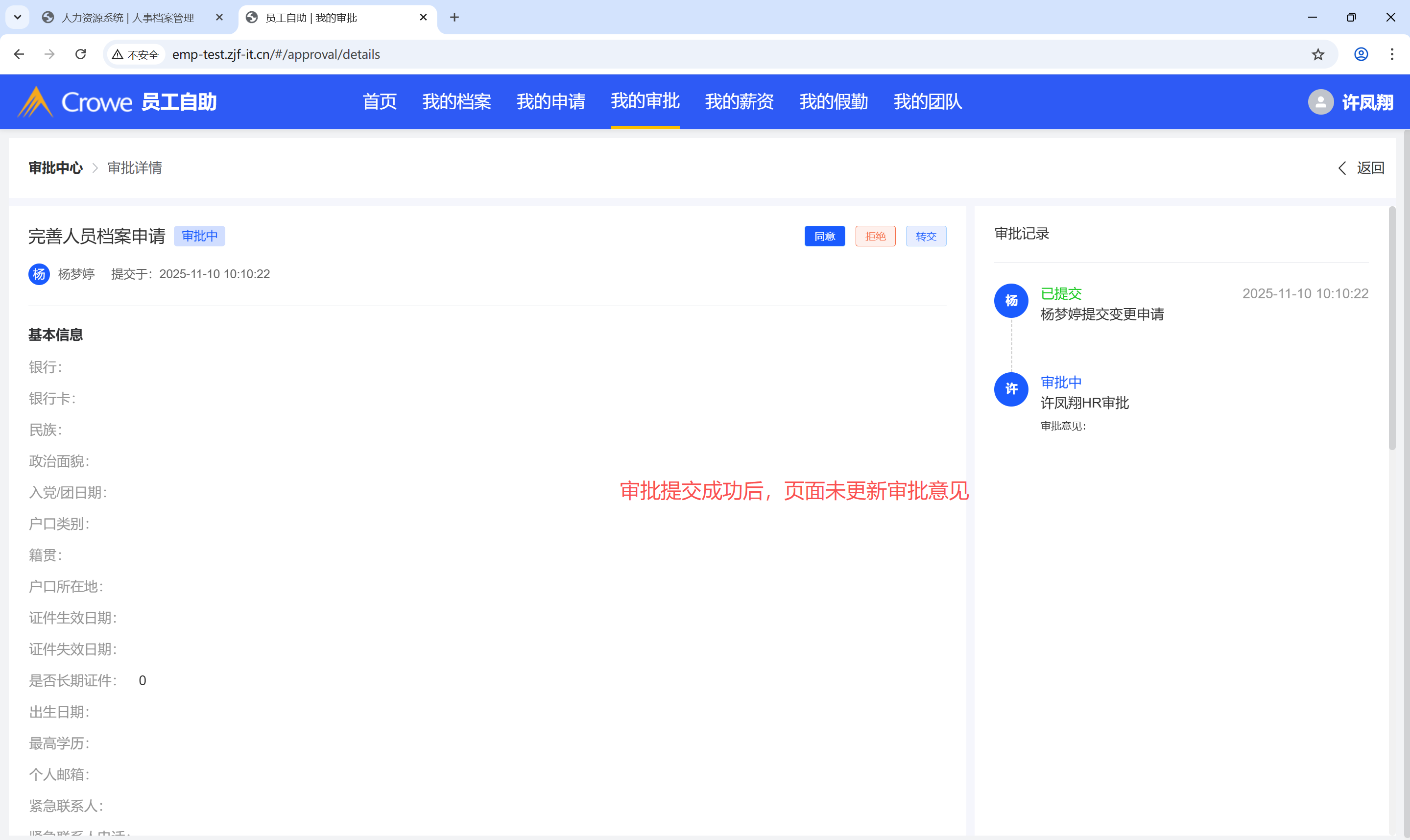1410x840 pixels.
Task: Transfer approval via 转交 button
Action: pyautogui.click(x=926, y=237)
